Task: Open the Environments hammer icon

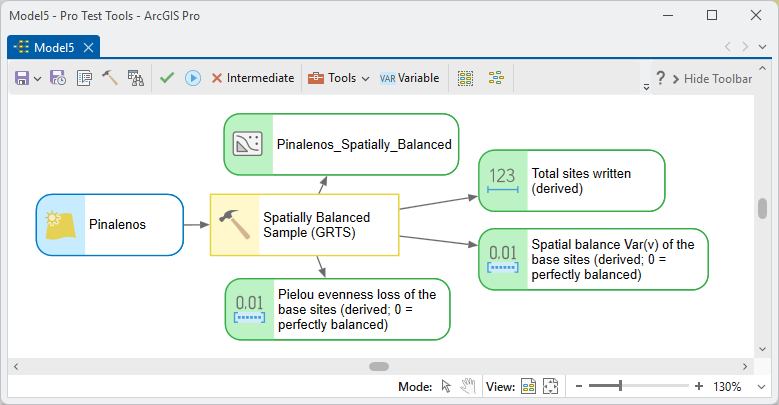Action: pyautogui.click(x=110, y=78)
